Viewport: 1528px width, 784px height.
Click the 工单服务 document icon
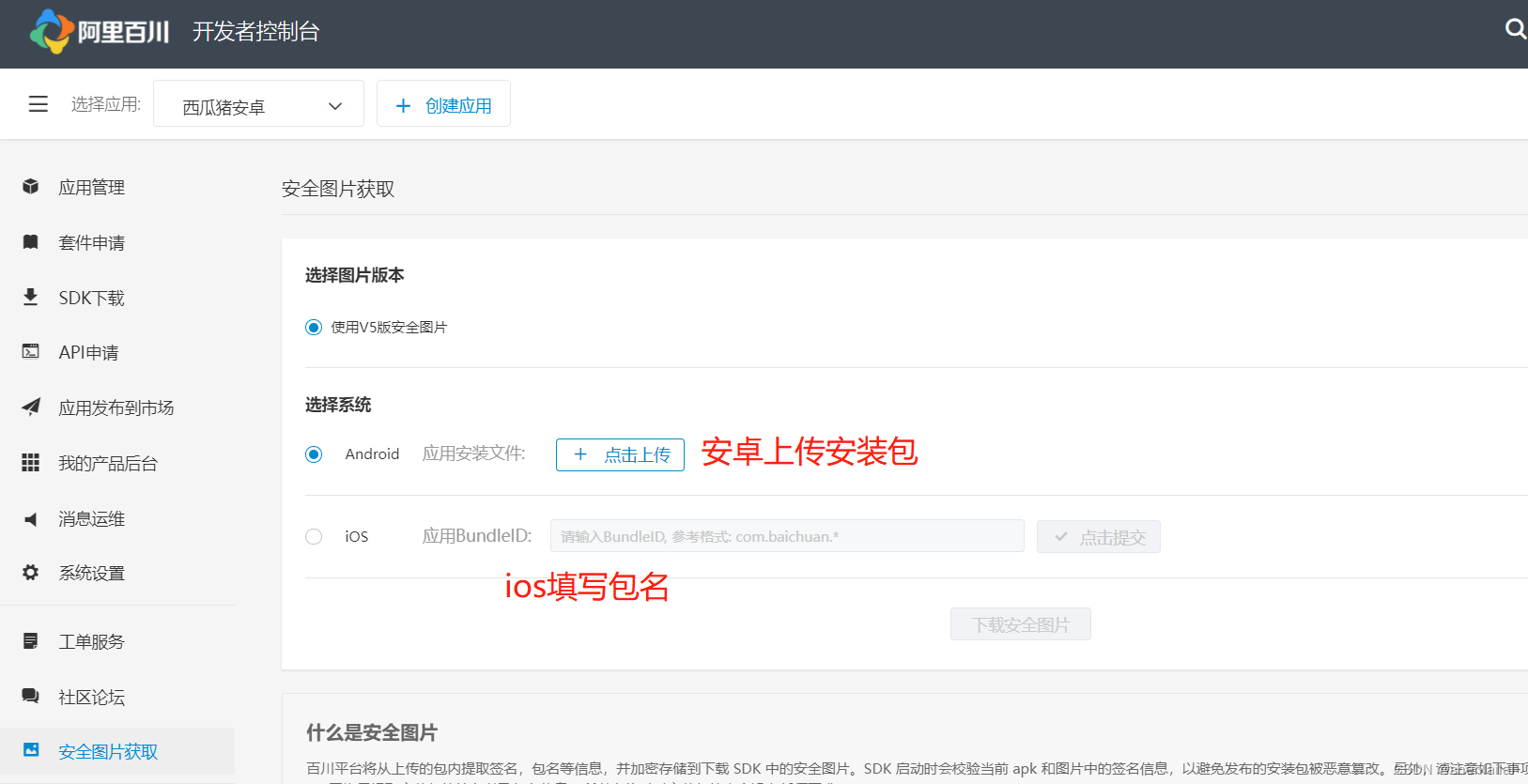31,641
